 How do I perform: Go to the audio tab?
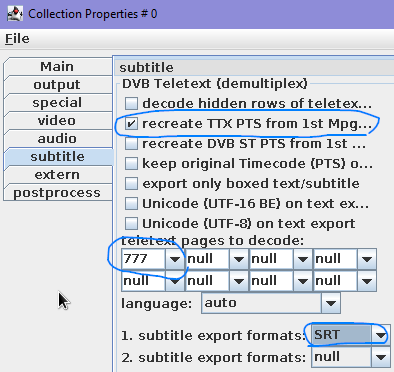pyautogui.click(x=57, y=139)
